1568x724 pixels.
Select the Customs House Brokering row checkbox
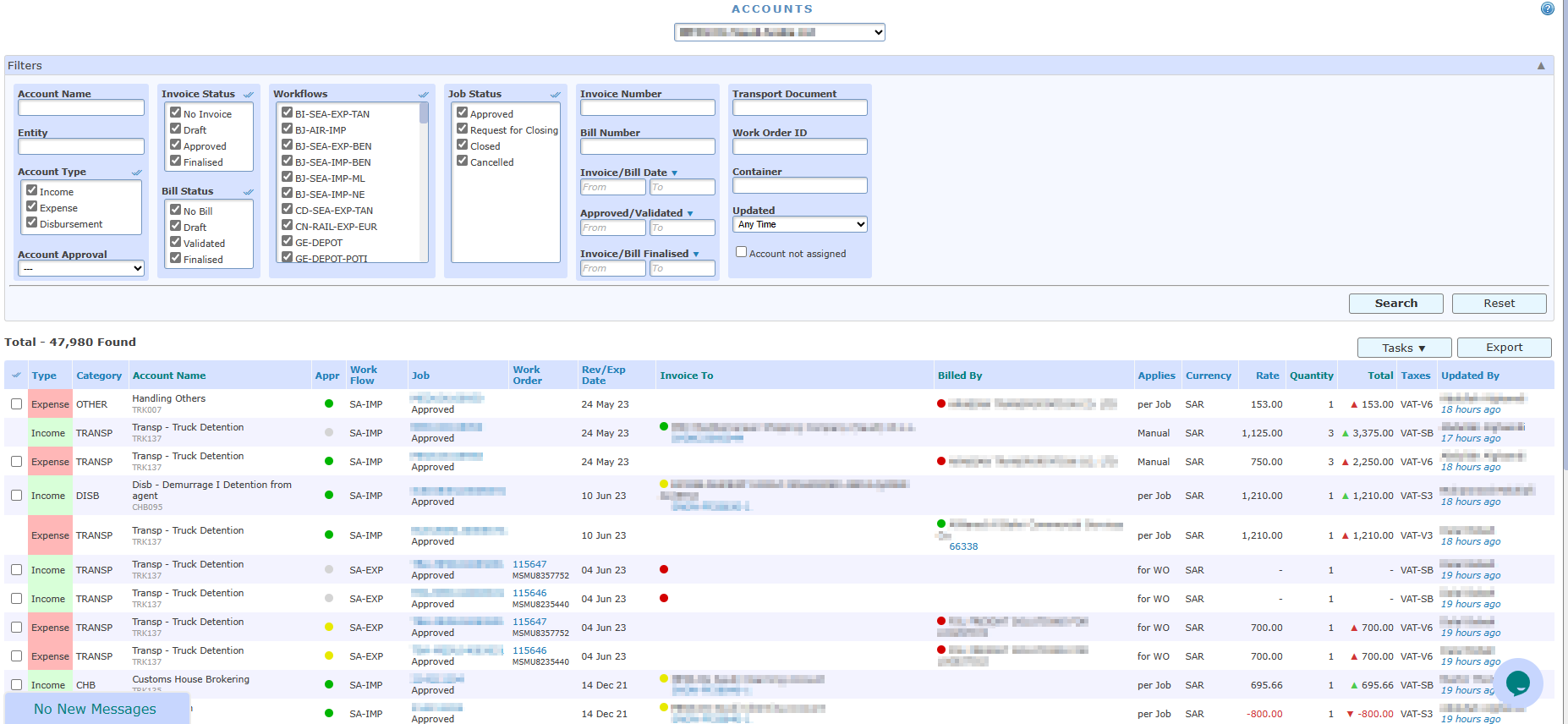(16, 685)
